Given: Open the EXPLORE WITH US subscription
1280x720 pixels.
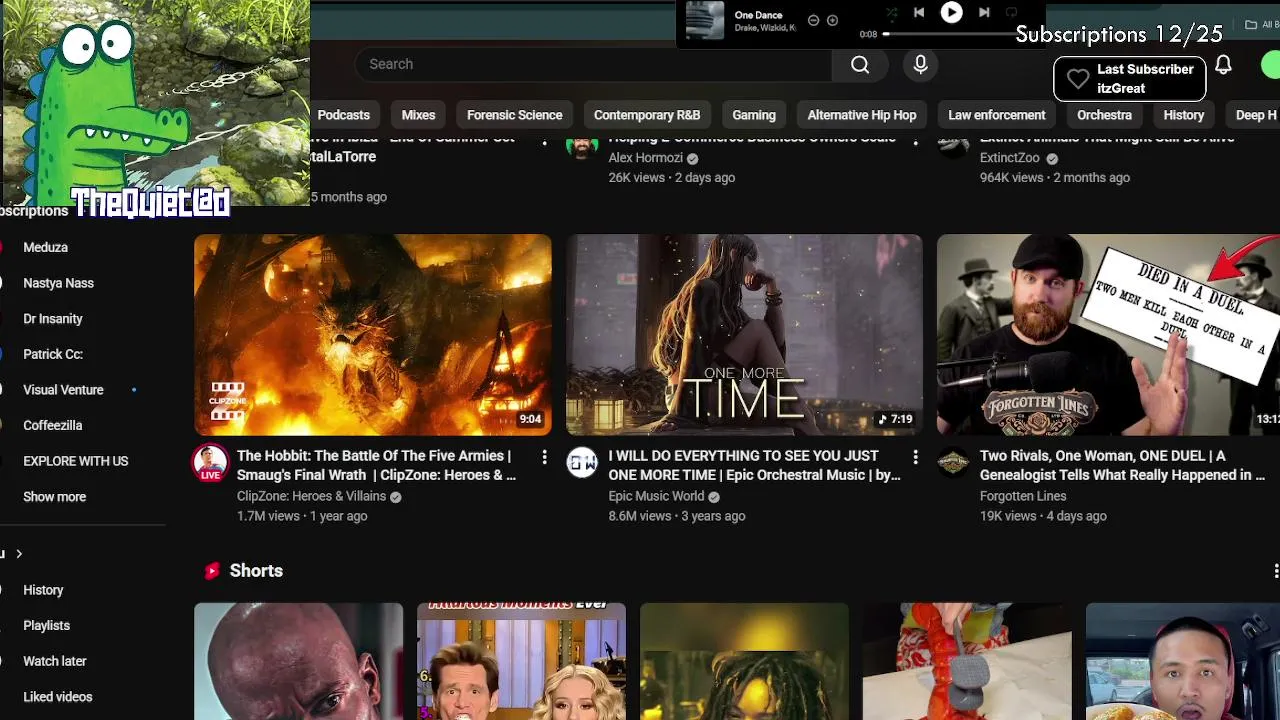Looking at the screenshot, I should 76,461.
